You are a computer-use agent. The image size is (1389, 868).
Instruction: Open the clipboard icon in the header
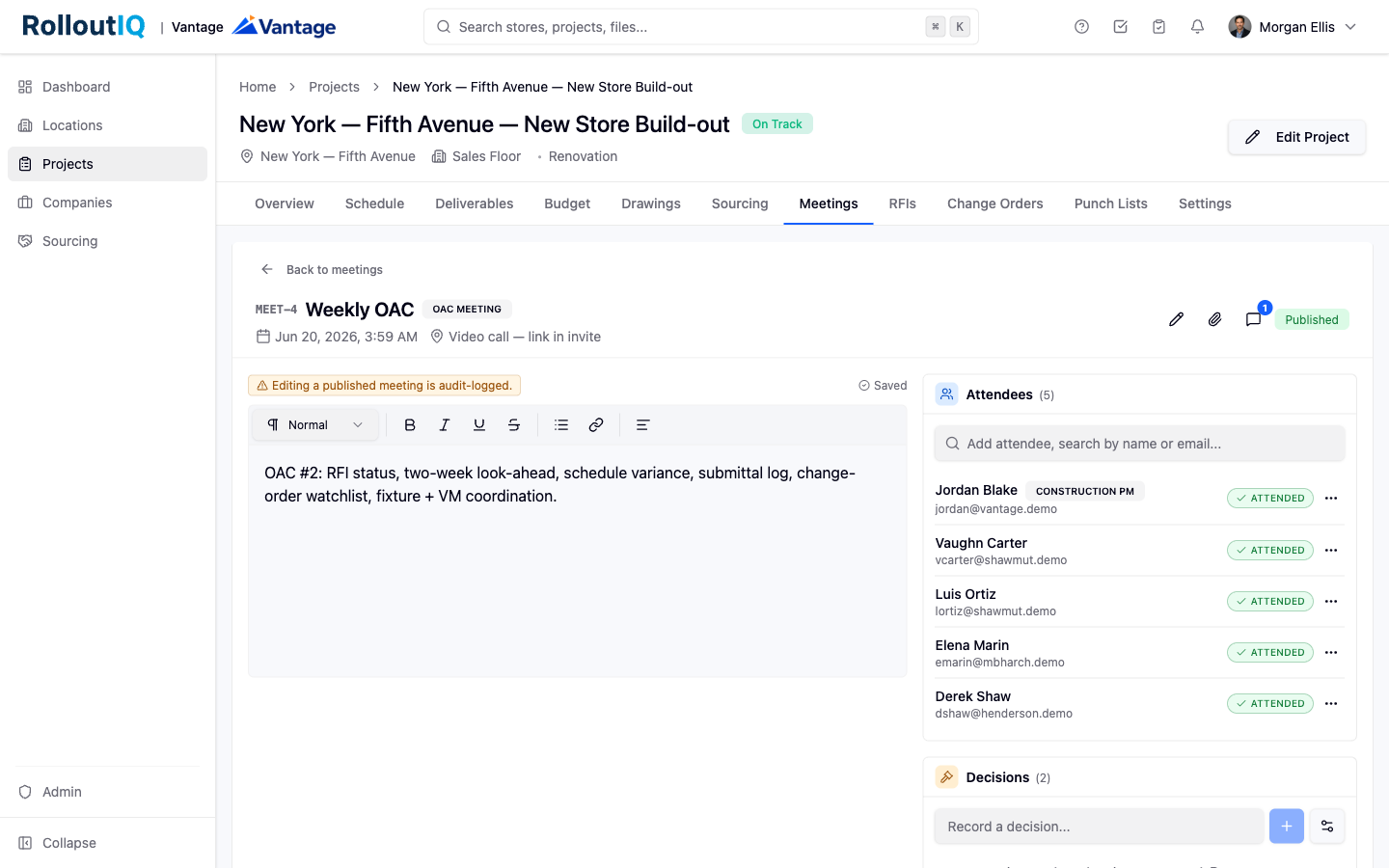point(1158,27)
